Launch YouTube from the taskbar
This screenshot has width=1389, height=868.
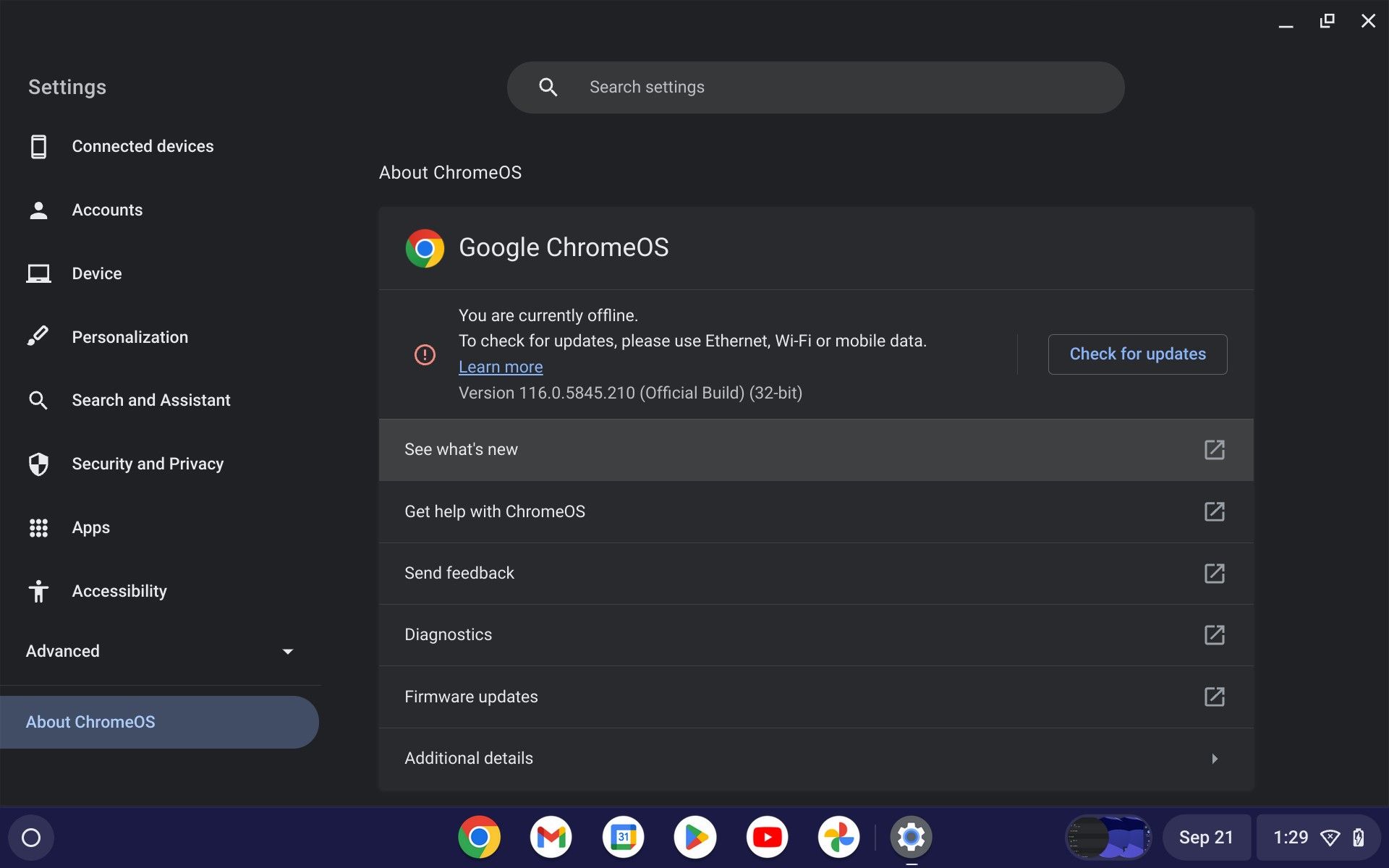pyautogui.click(x=767, y=837)
